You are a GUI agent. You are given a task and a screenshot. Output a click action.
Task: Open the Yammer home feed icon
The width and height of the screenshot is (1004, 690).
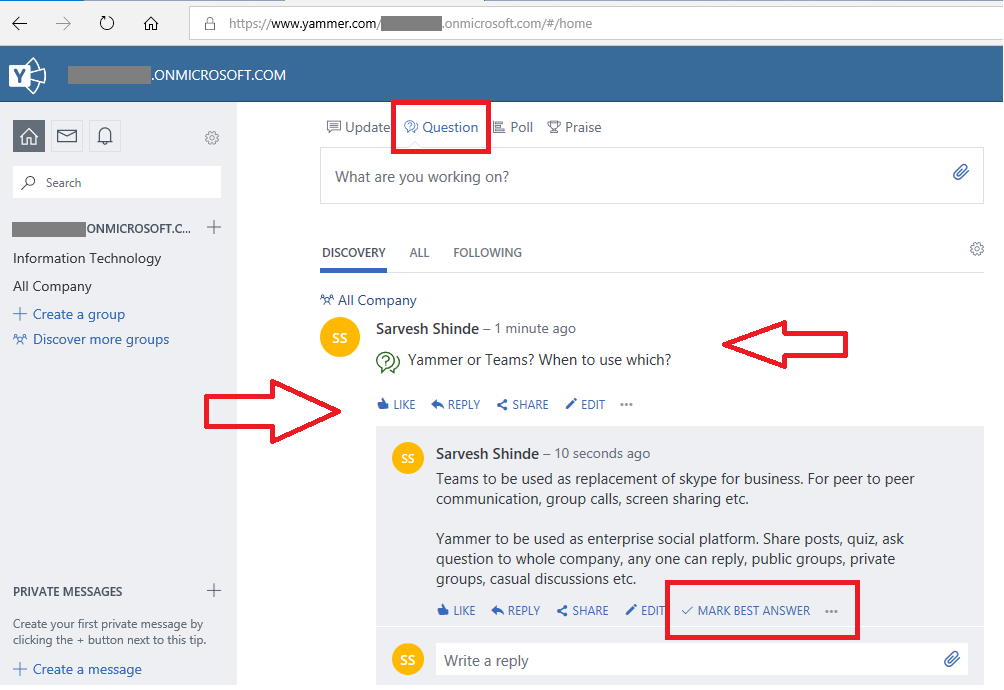pyautogui.click(x=28, y=136)
